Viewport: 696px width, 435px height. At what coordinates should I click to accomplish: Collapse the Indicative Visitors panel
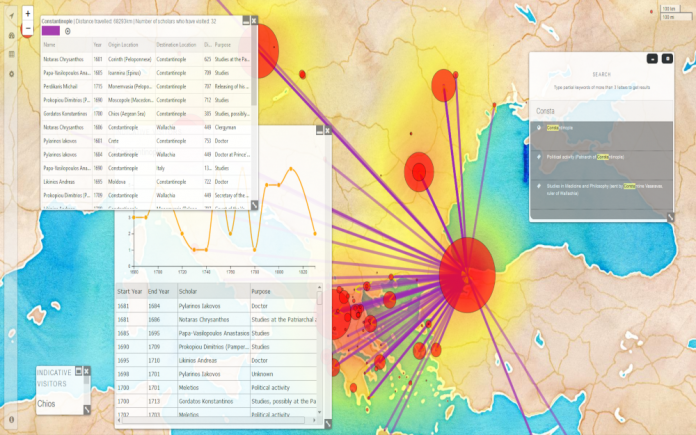click(x=79, y=371)
